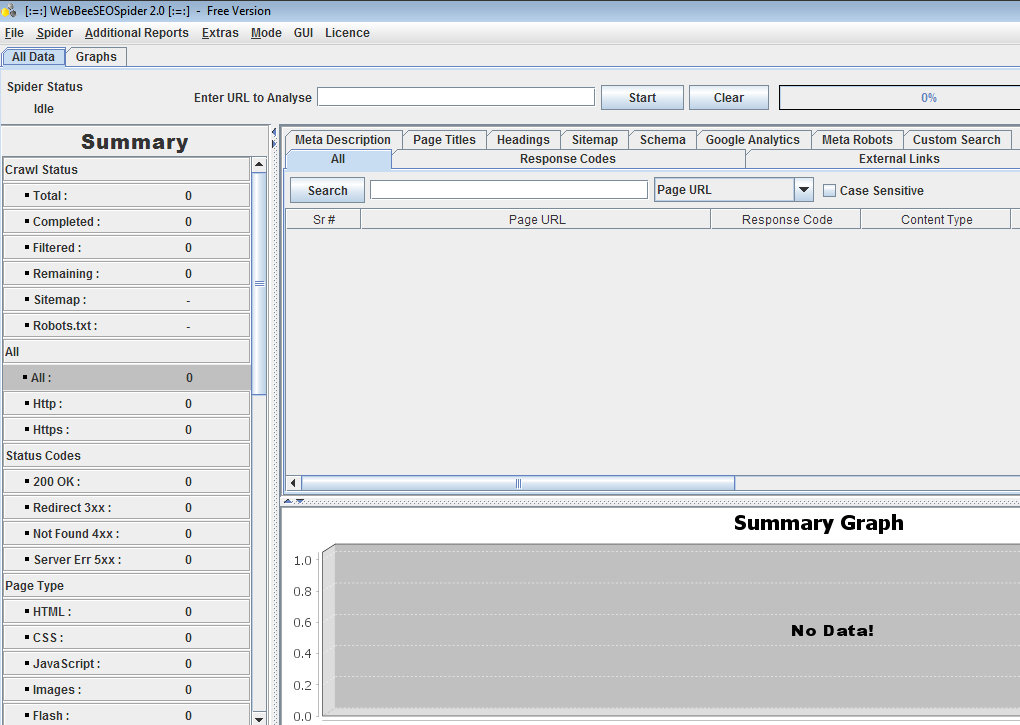Open the Sitemap tab in the results panel

(x=595, y=140)
